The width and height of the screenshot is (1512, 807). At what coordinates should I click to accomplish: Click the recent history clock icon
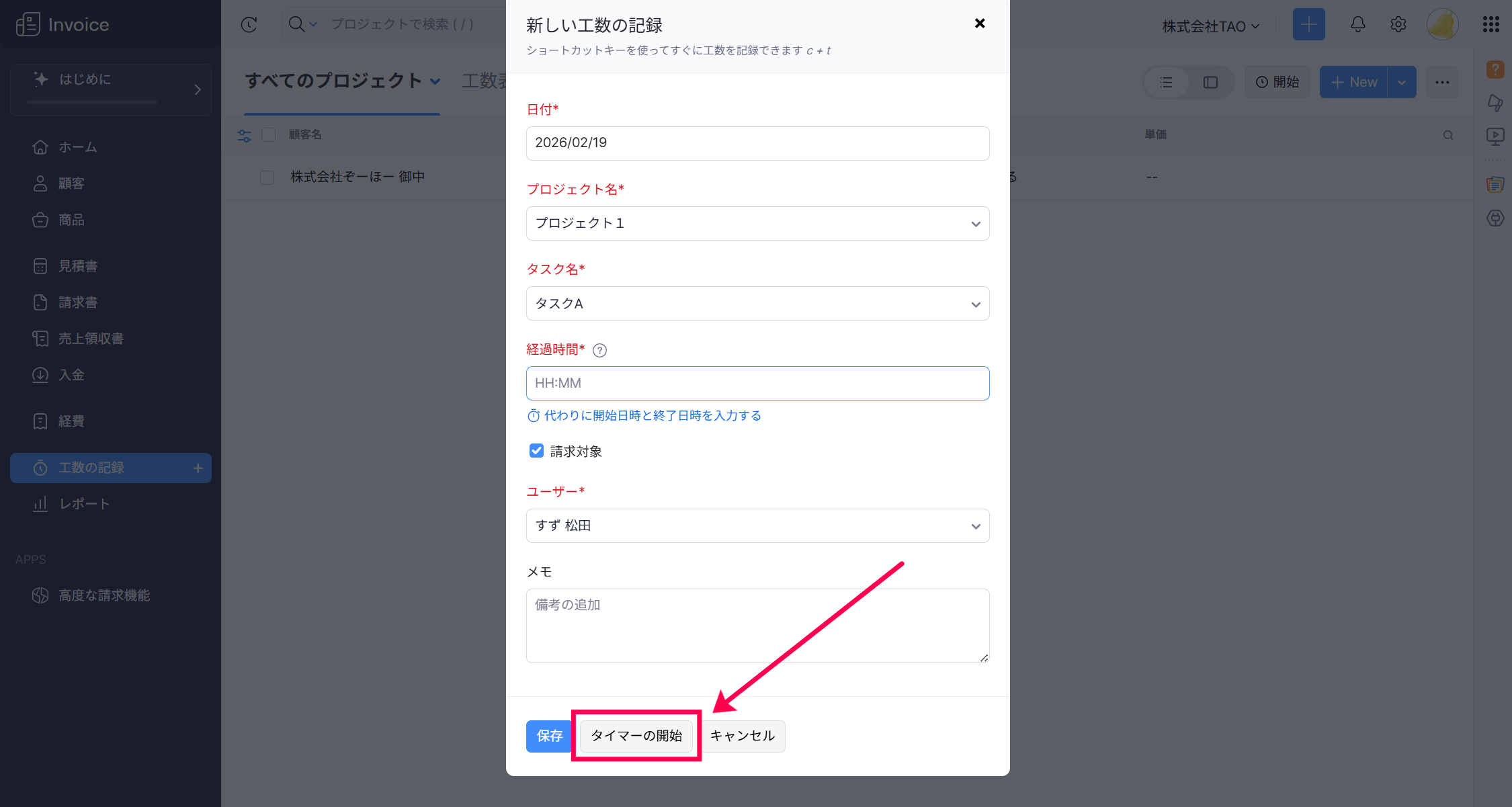tap(249, 25)
